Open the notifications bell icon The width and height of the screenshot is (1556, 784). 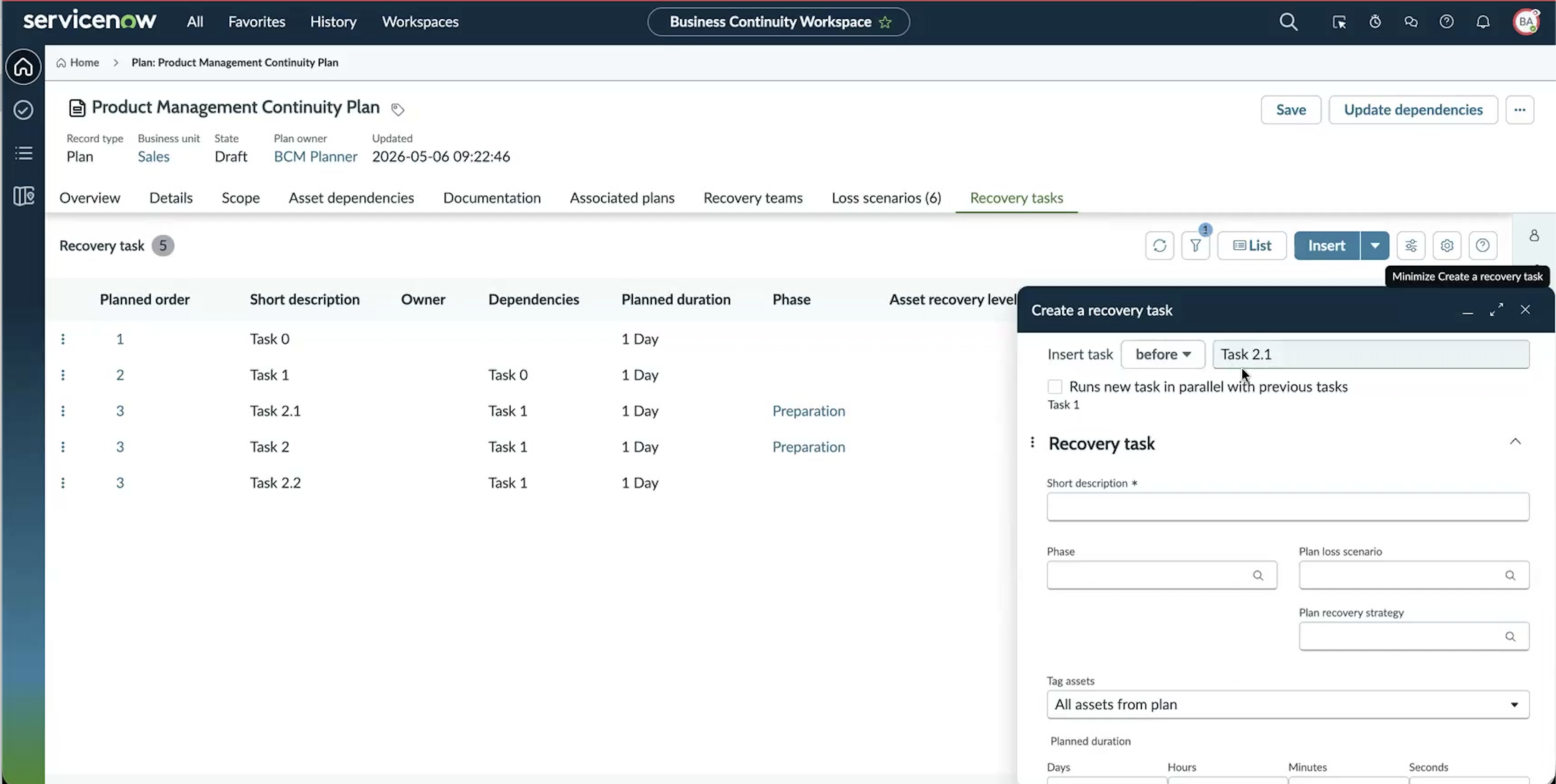(x=1483, y=22)
